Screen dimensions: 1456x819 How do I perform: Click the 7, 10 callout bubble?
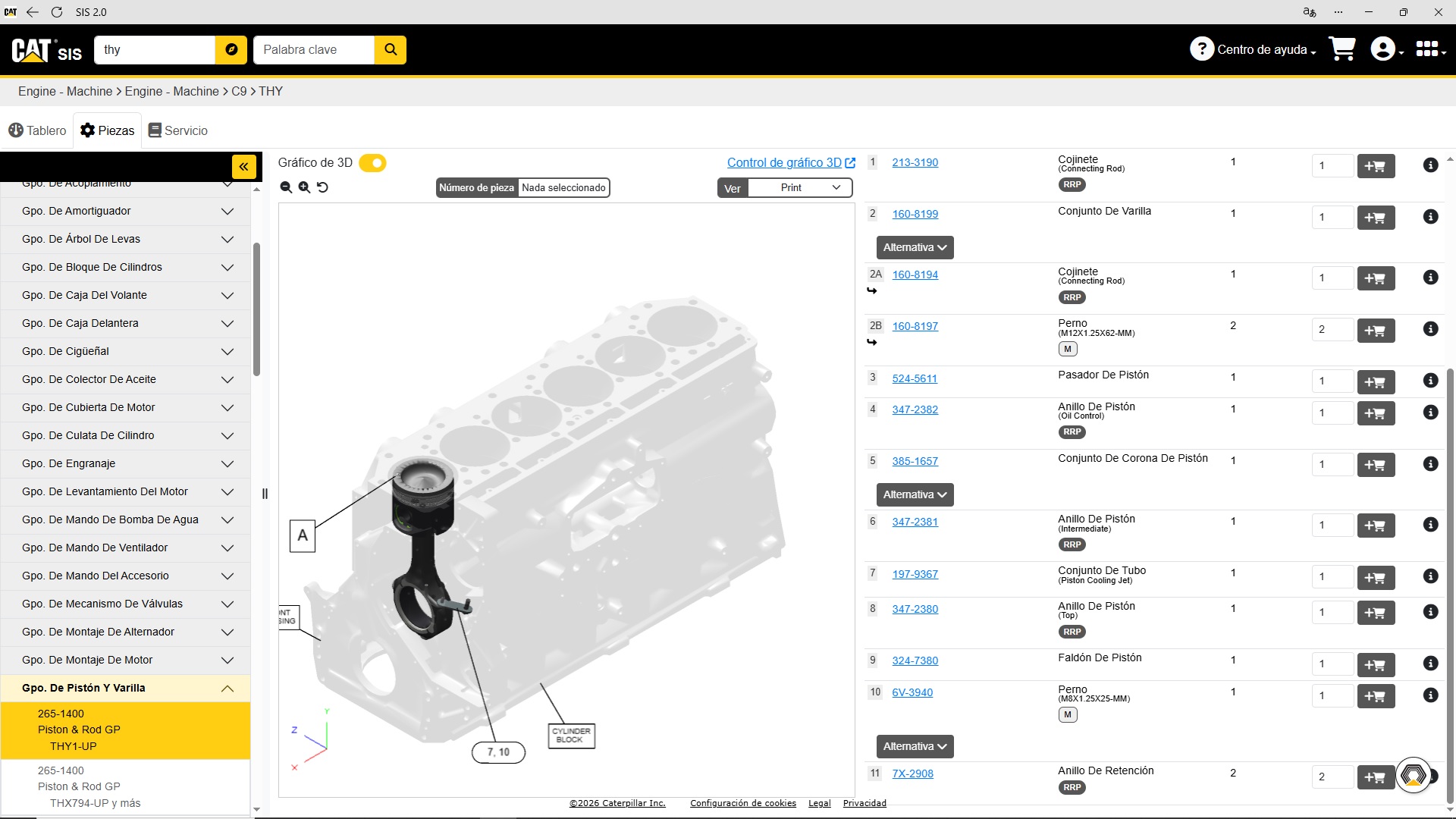pyautogui.click(x=498, y=752)
